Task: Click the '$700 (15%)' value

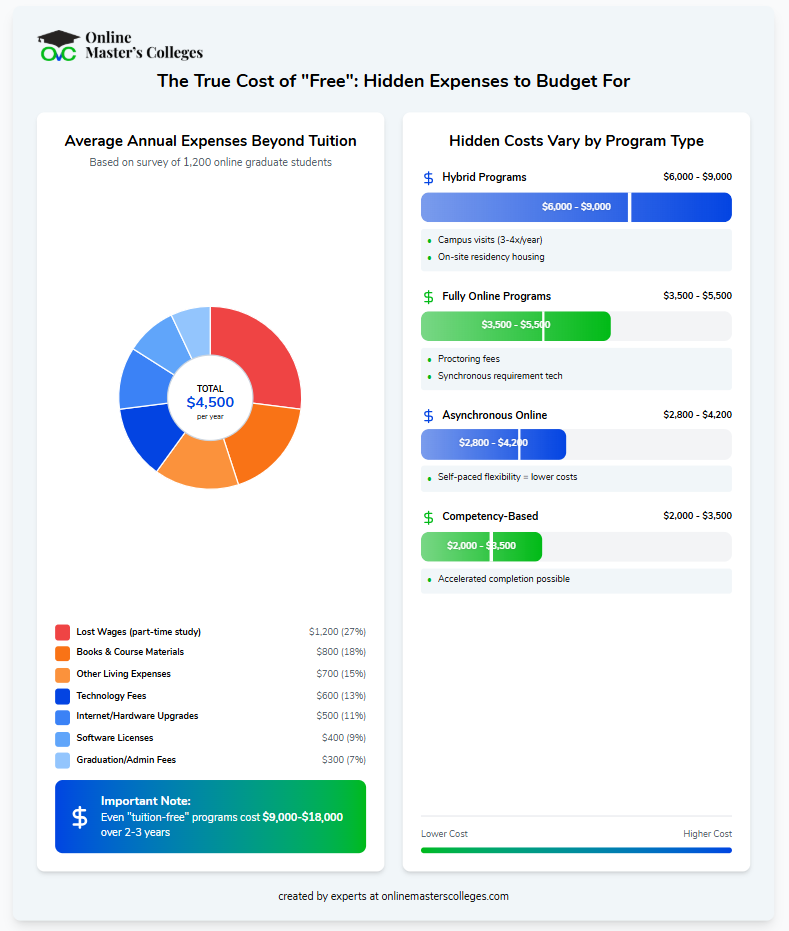Action: (x=341, y=674)
